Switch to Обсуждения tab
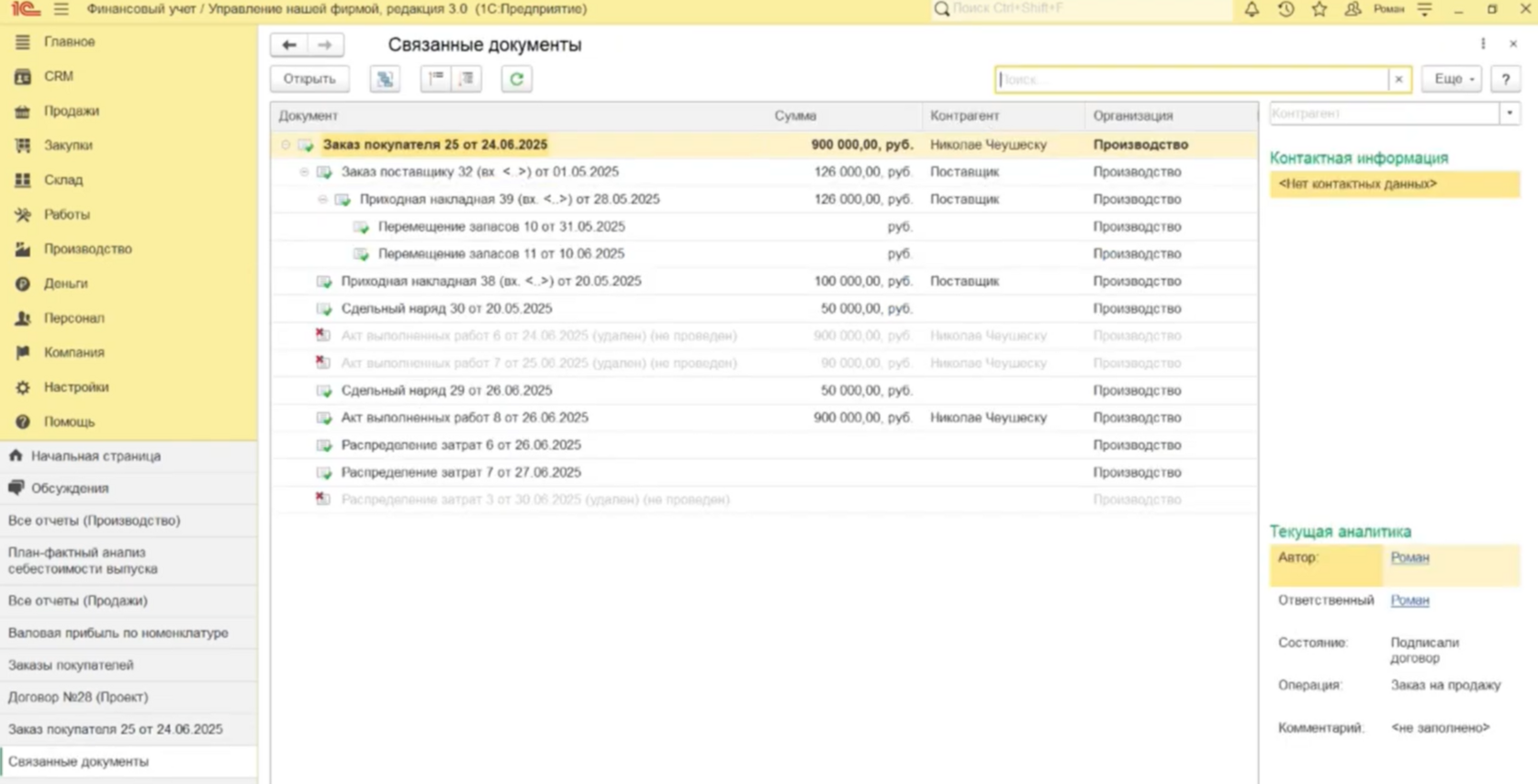 [x=129, y=488]
